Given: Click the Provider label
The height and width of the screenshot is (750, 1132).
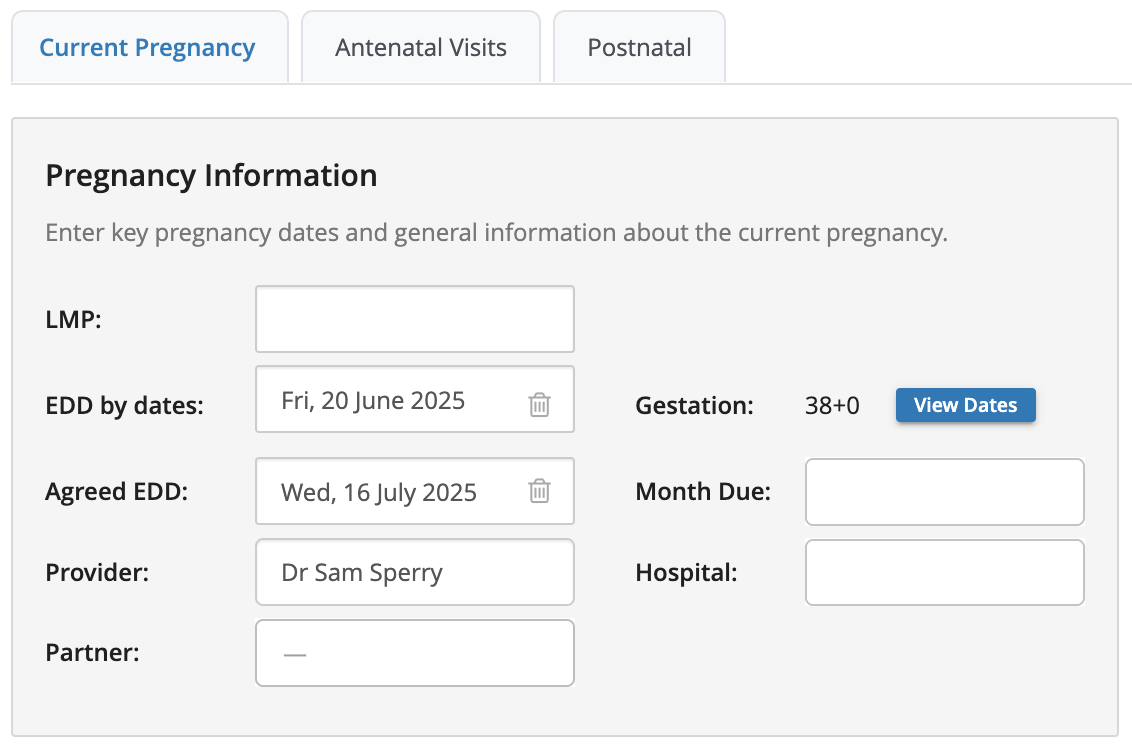Looking at the screenshot, I should tap(97, 573).
